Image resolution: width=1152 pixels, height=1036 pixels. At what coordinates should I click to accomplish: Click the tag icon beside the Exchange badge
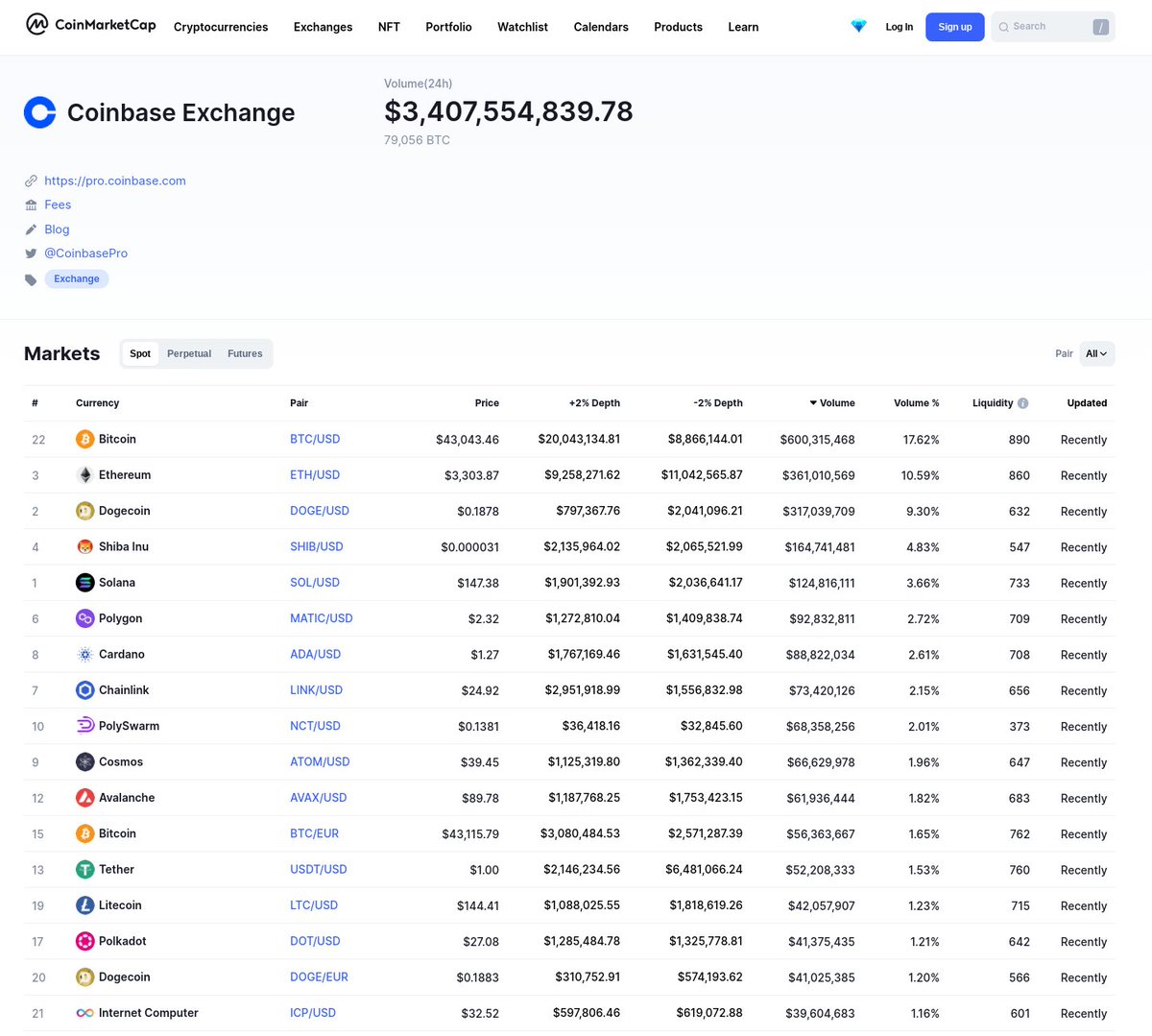(31, 277)
